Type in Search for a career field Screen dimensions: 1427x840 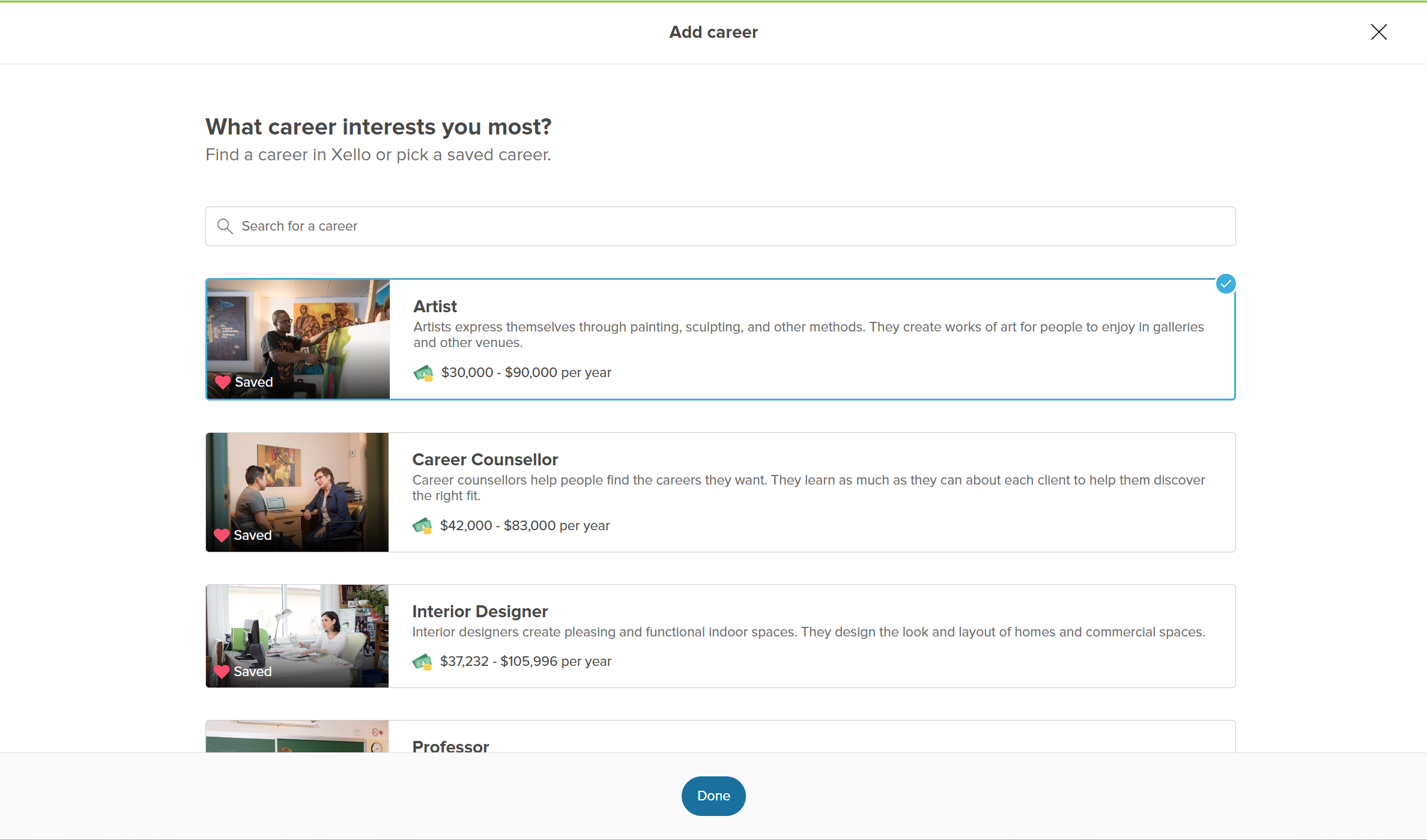[721, 226]
